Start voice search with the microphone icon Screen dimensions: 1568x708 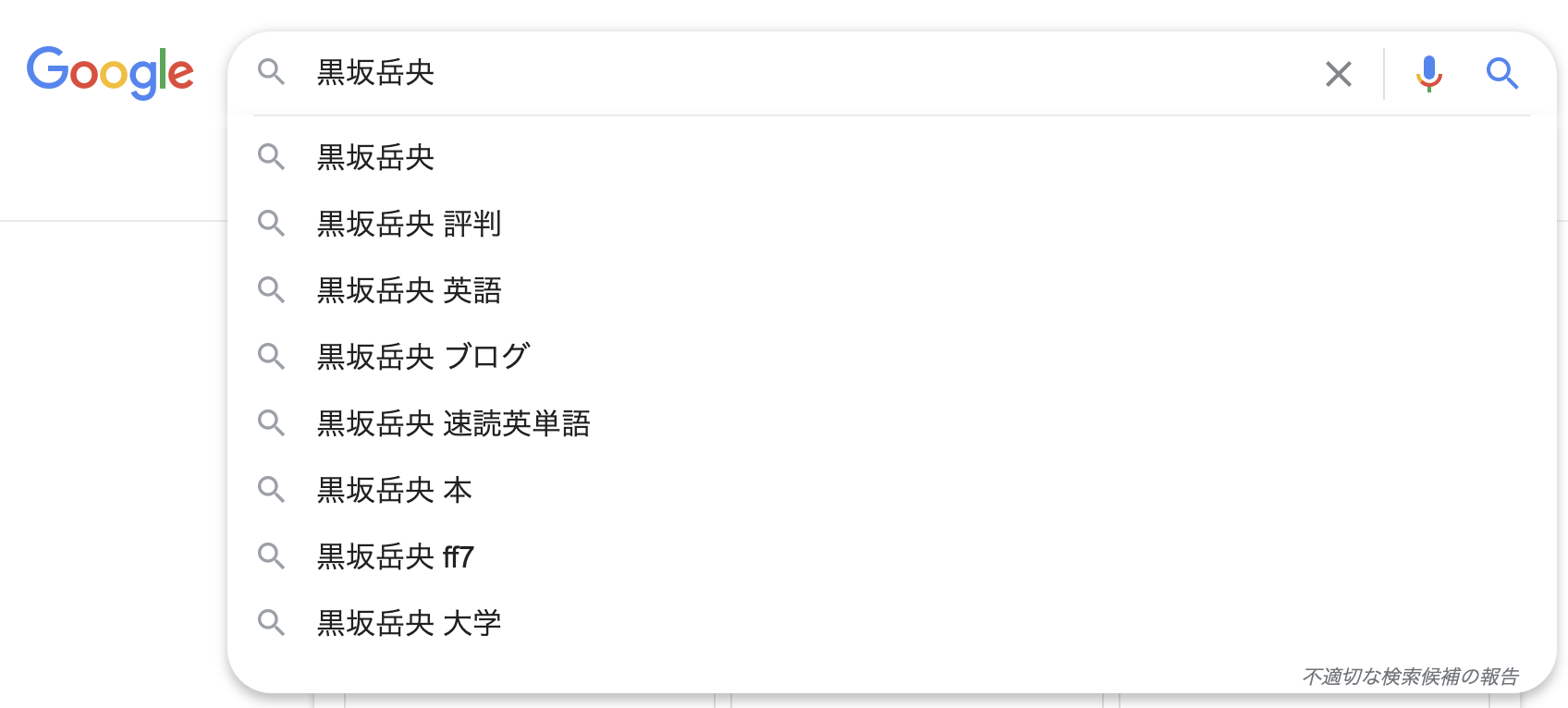coord(1428,73)
